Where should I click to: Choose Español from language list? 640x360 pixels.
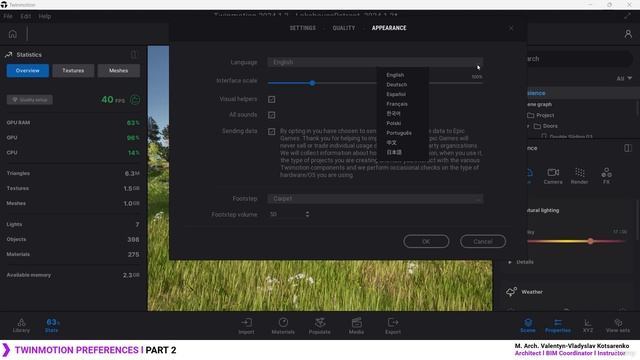point(396,94)
